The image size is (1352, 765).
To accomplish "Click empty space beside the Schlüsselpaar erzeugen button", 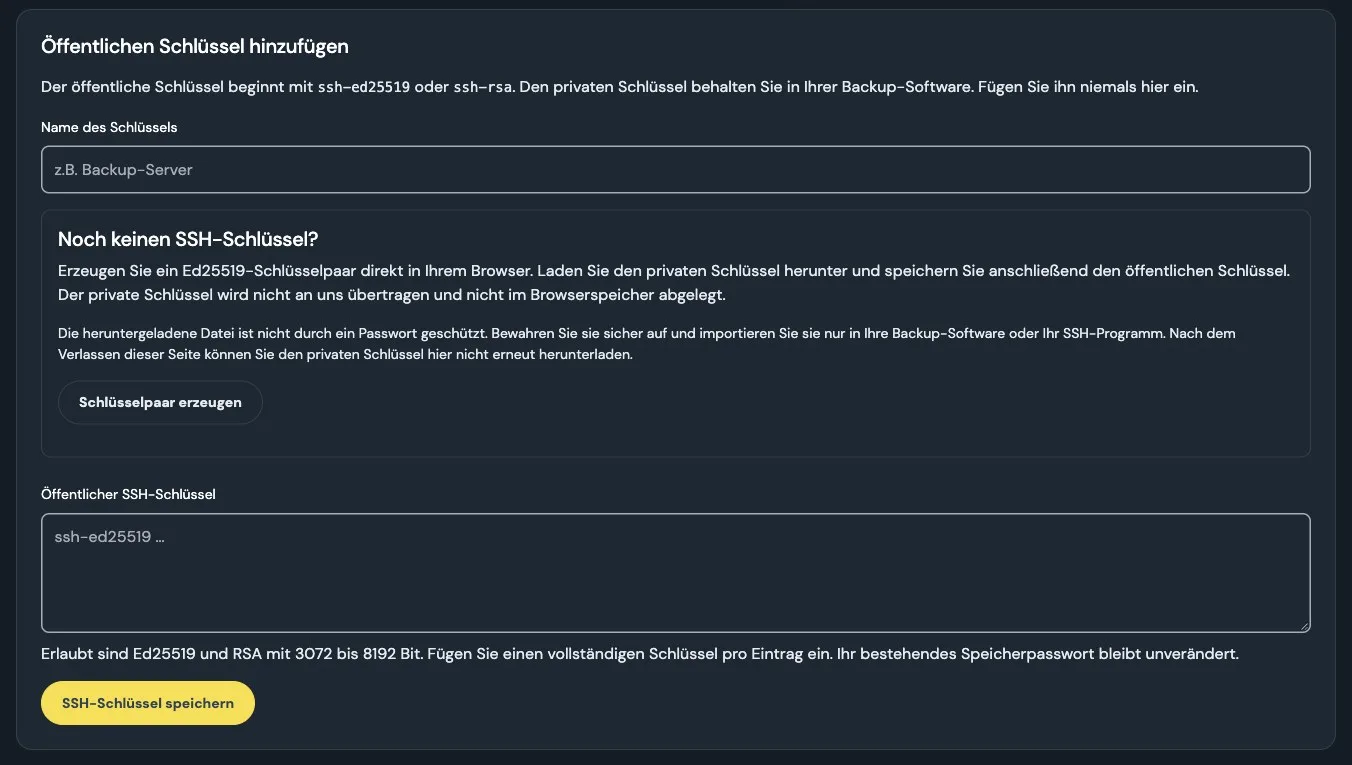I will [x=780, y=403].
